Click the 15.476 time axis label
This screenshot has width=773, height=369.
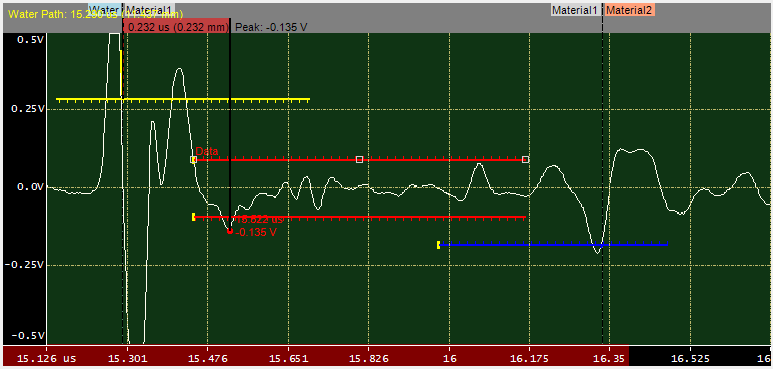pyautogui.click(x=208, y=358)
